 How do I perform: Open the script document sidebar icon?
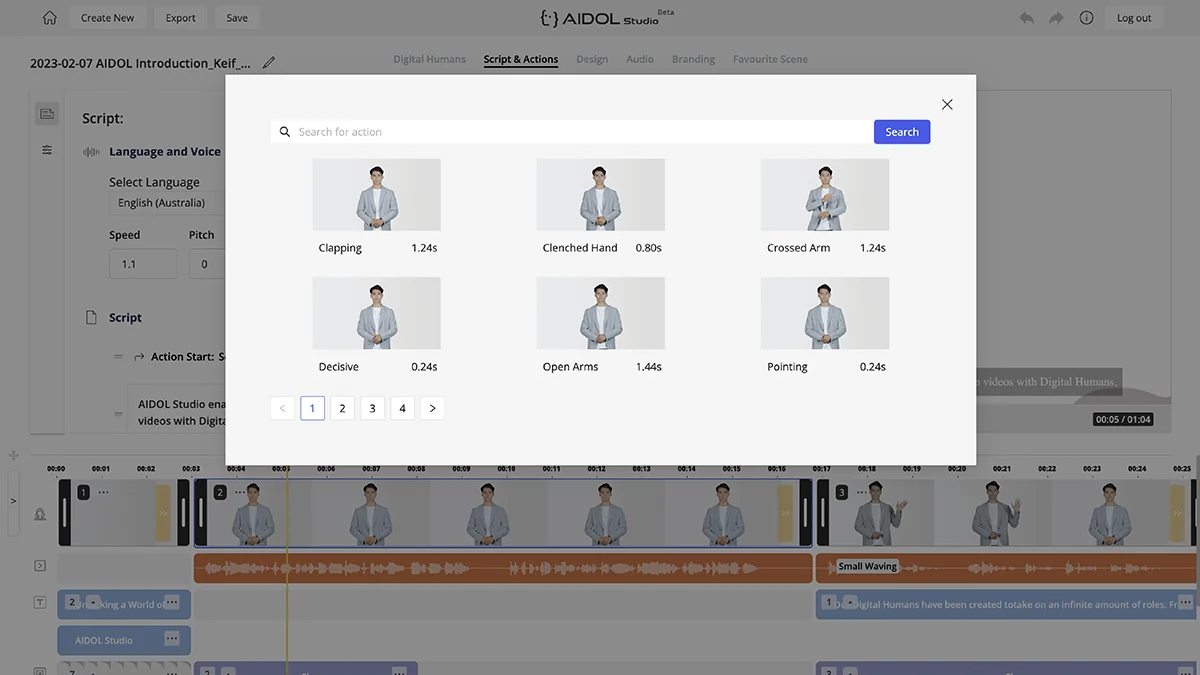[x=47, y=114]
